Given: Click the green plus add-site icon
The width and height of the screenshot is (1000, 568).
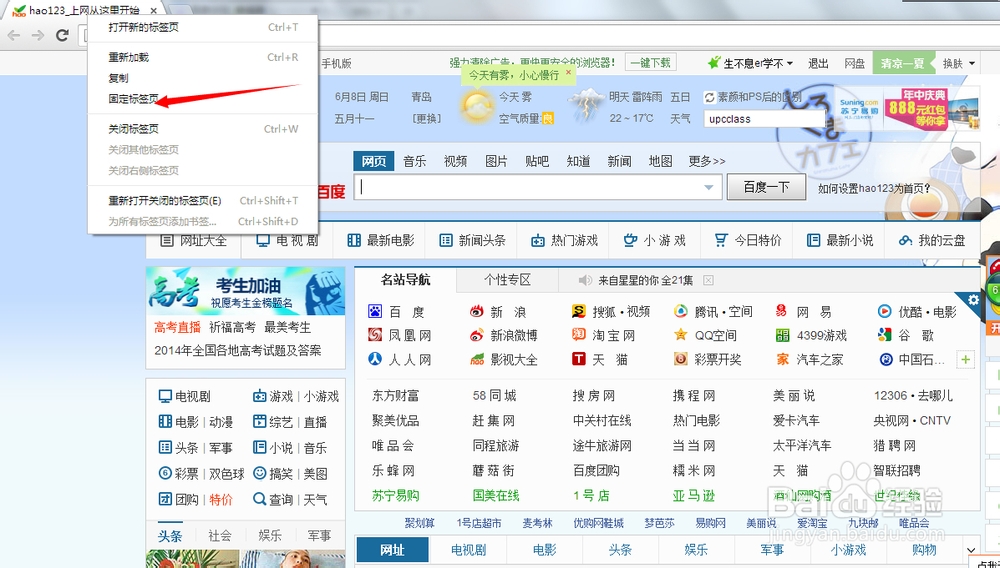Looking at the screenshot, I should pos(966,360).
